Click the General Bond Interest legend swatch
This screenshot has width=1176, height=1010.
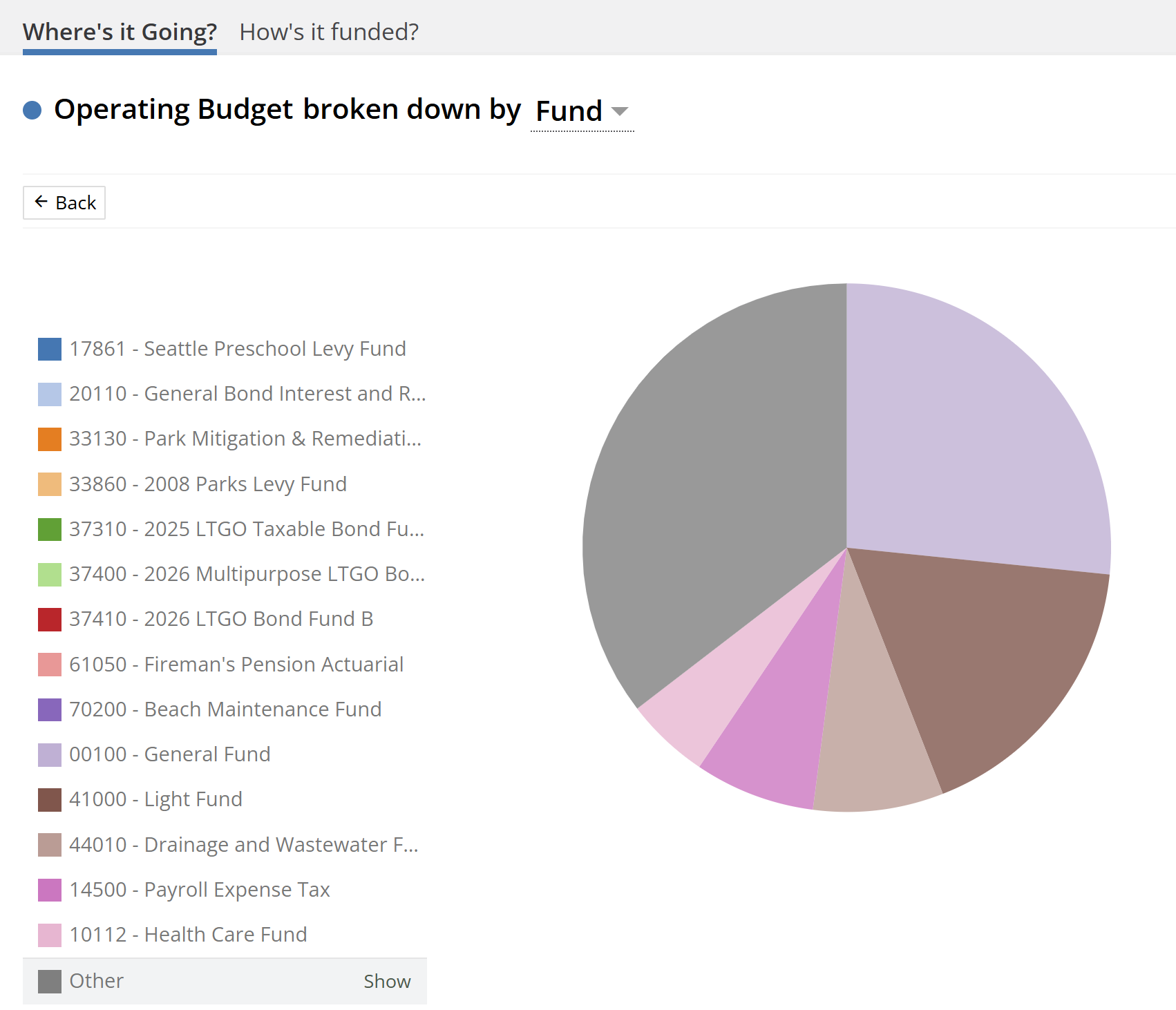click(x=50, y=394)
